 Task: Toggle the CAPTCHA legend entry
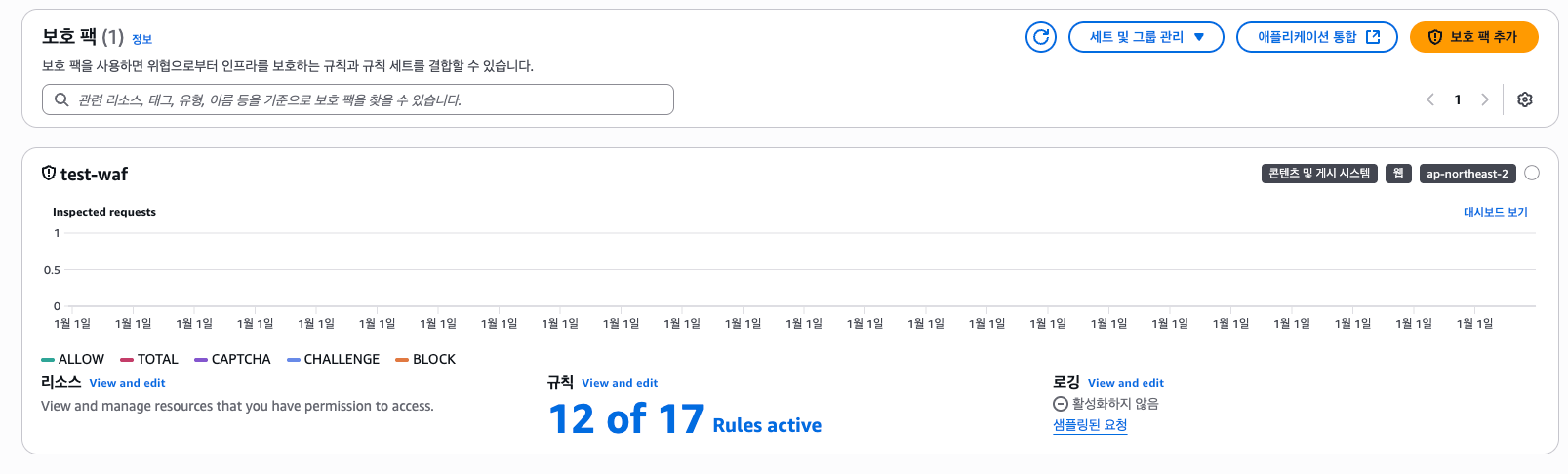coord(232,359)
